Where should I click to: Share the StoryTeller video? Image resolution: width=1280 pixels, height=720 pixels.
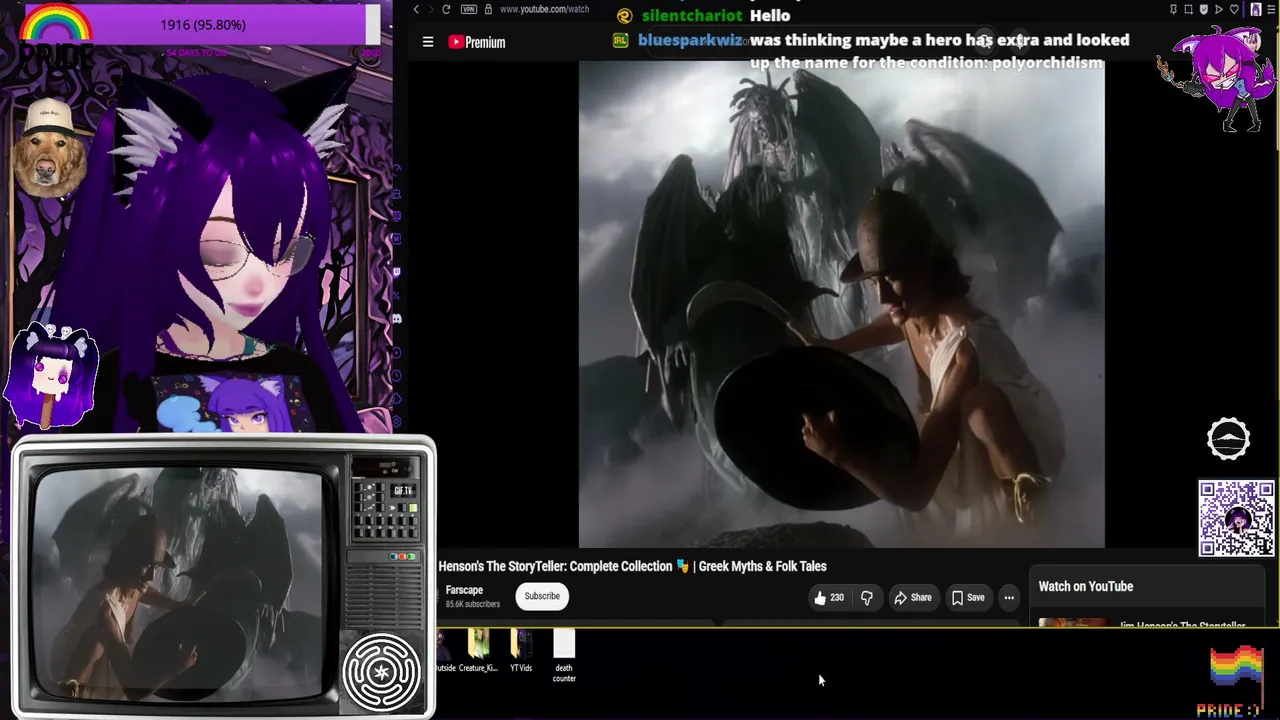click(x=912, y=598)
